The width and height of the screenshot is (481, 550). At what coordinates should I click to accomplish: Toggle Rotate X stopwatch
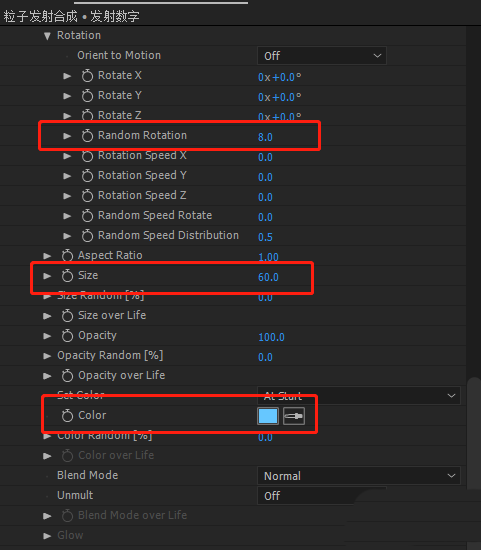coord(87,75)
